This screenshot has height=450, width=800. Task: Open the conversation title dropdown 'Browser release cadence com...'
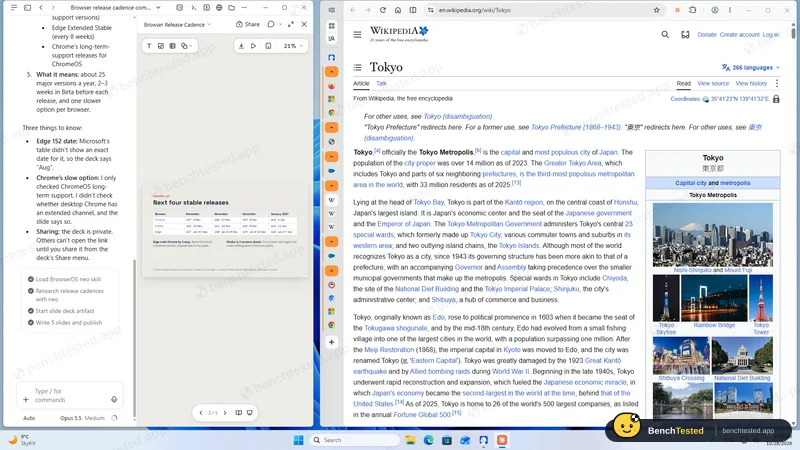tap(115, 8)
